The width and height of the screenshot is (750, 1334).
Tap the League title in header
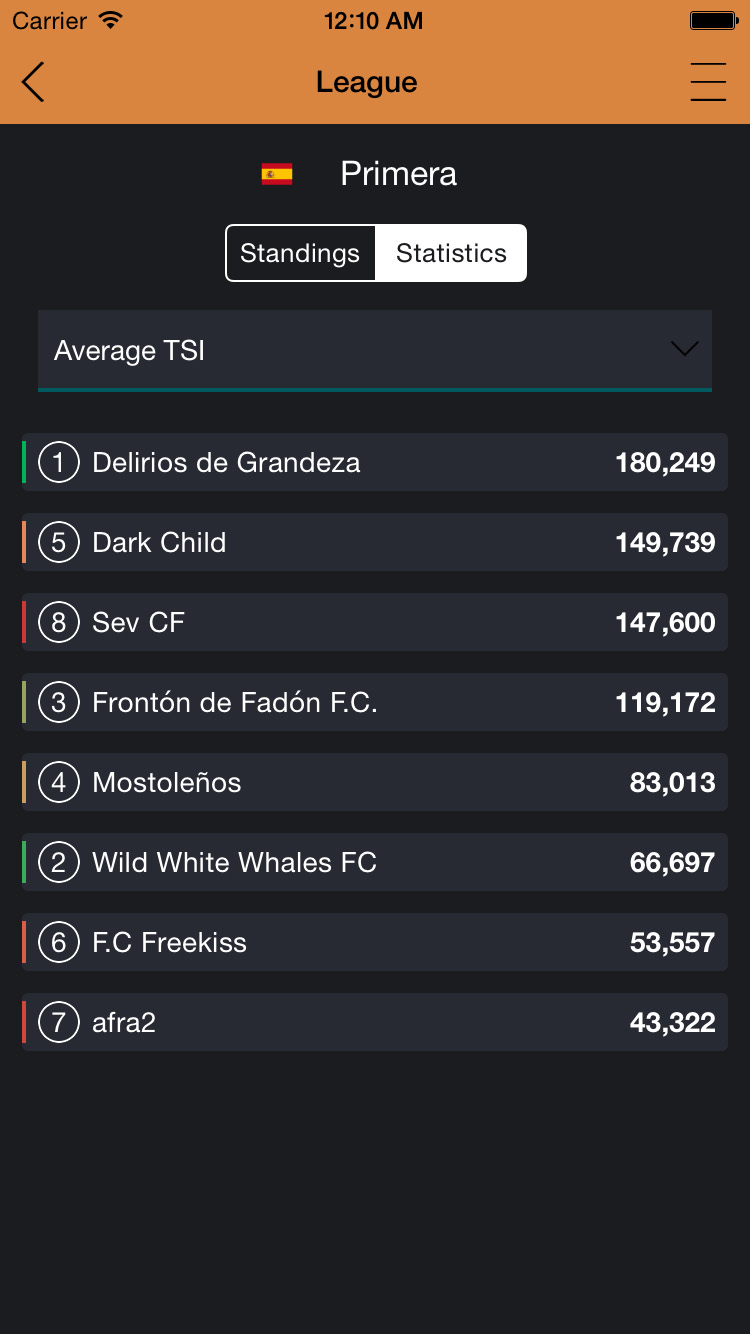pos(367,82)
